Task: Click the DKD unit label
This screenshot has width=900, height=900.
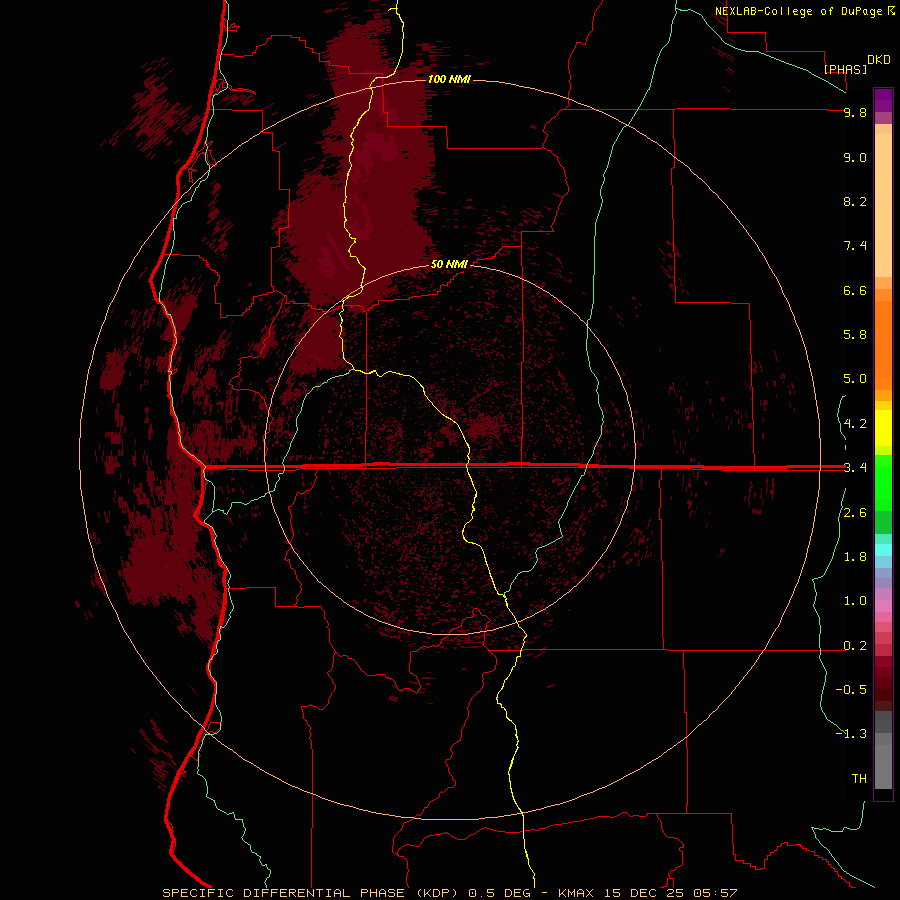Action: pos(879,60)
